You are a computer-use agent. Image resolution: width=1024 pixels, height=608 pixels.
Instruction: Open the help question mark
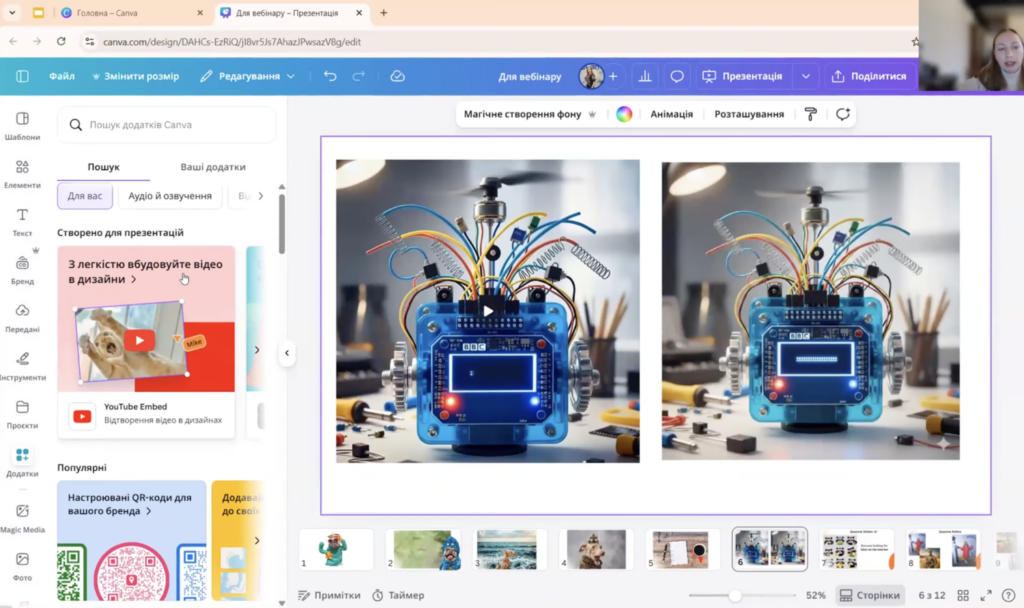click(x=1008, y=595)
